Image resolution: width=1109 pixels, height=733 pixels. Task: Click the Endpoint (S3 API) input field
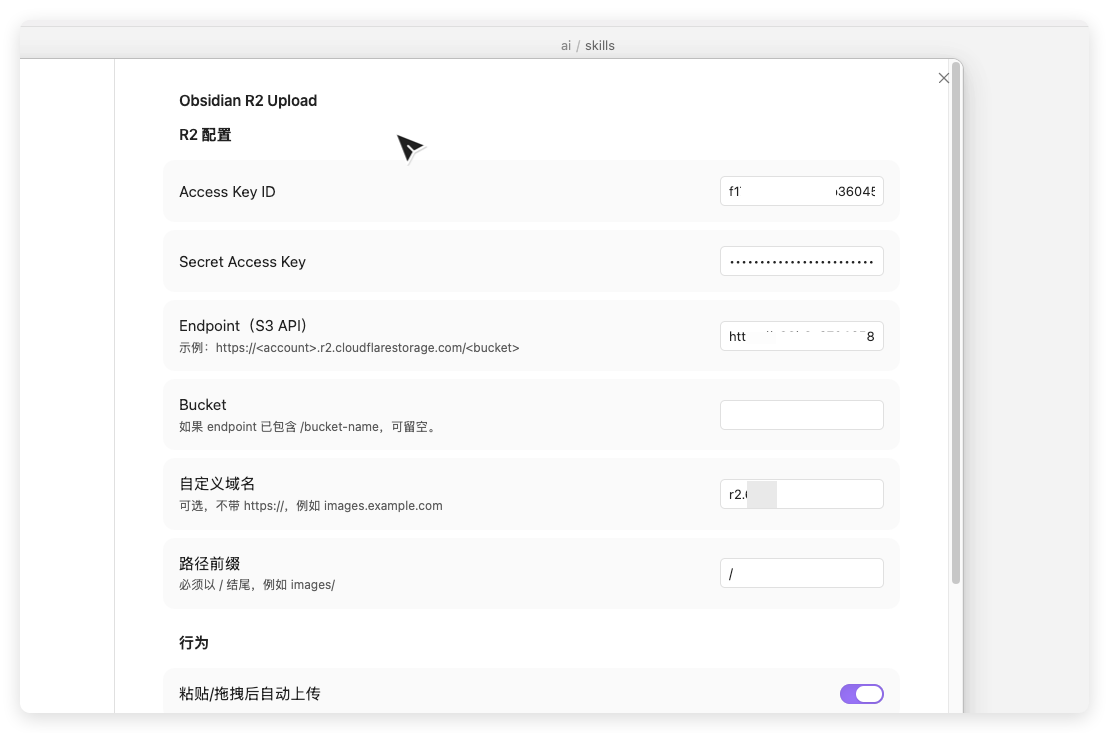(x=801, y=336)
